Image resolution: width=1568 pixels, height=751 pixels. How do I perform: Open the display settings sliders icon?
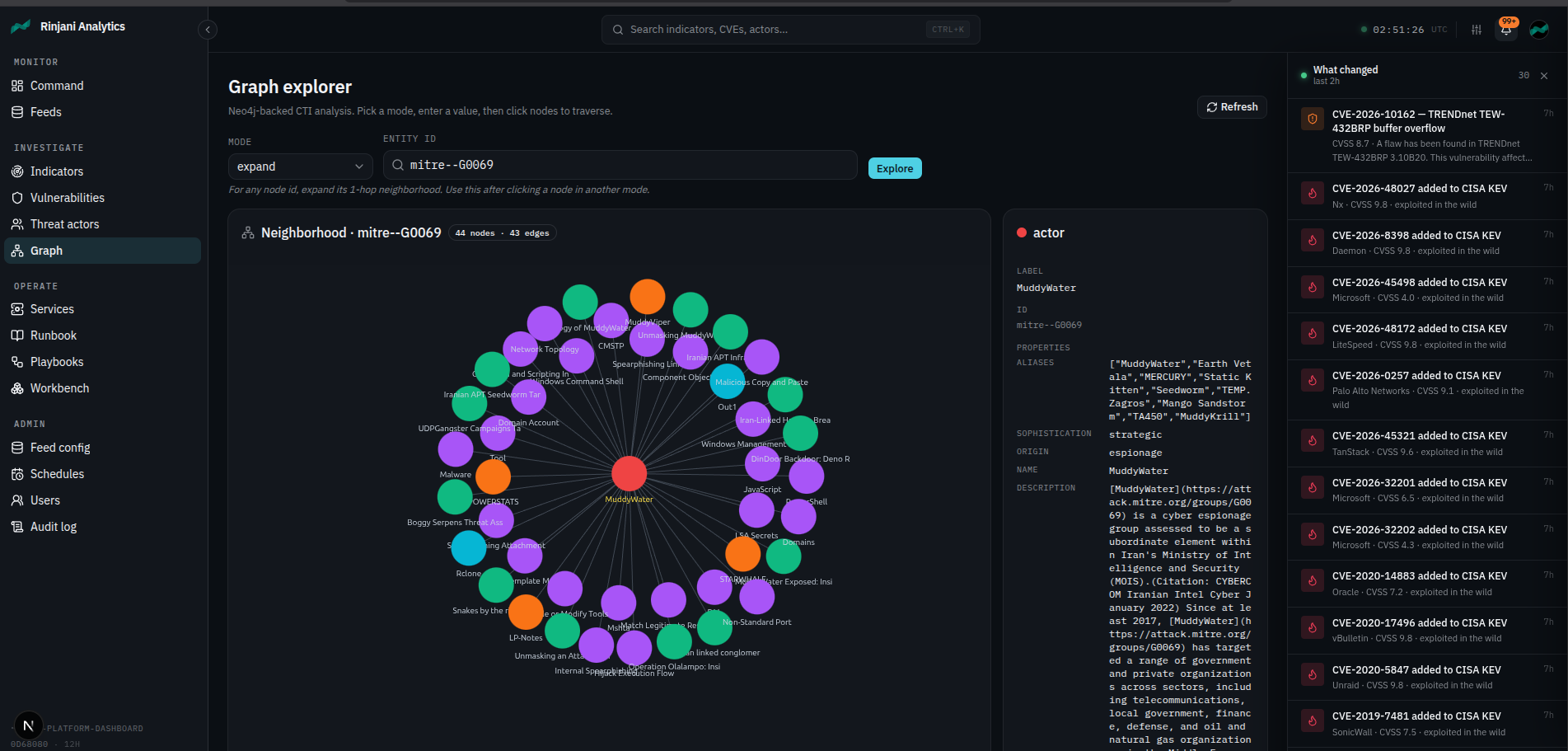(x=1477, y=30)
